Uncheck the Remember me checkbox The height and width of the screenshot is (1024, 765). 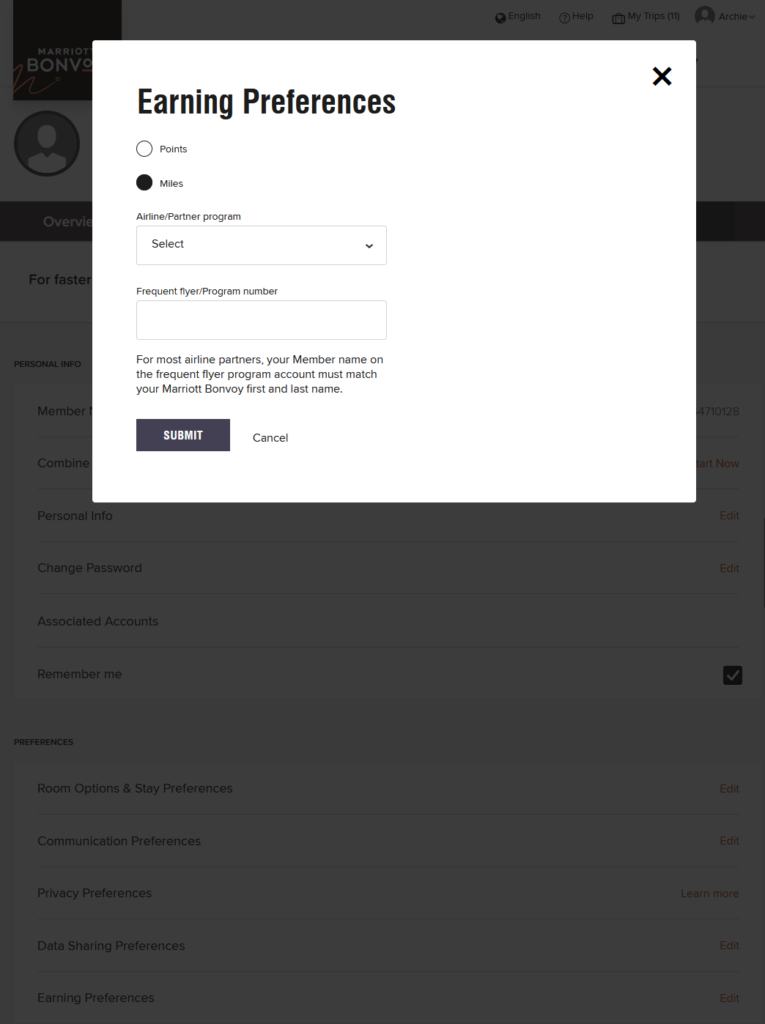coord(732,675)
